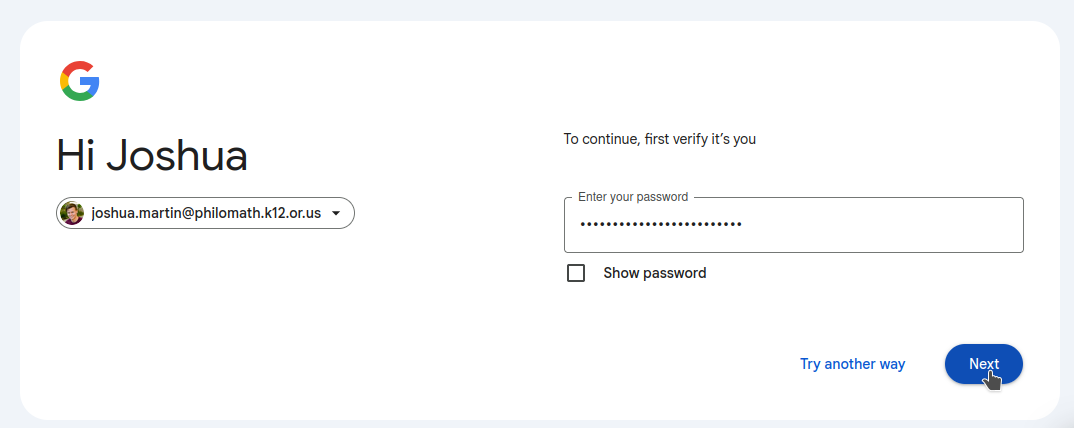Select the email address text in the chip
Image resolution: width=1074 pixels, height=428 pixels.
pos(206,213)
